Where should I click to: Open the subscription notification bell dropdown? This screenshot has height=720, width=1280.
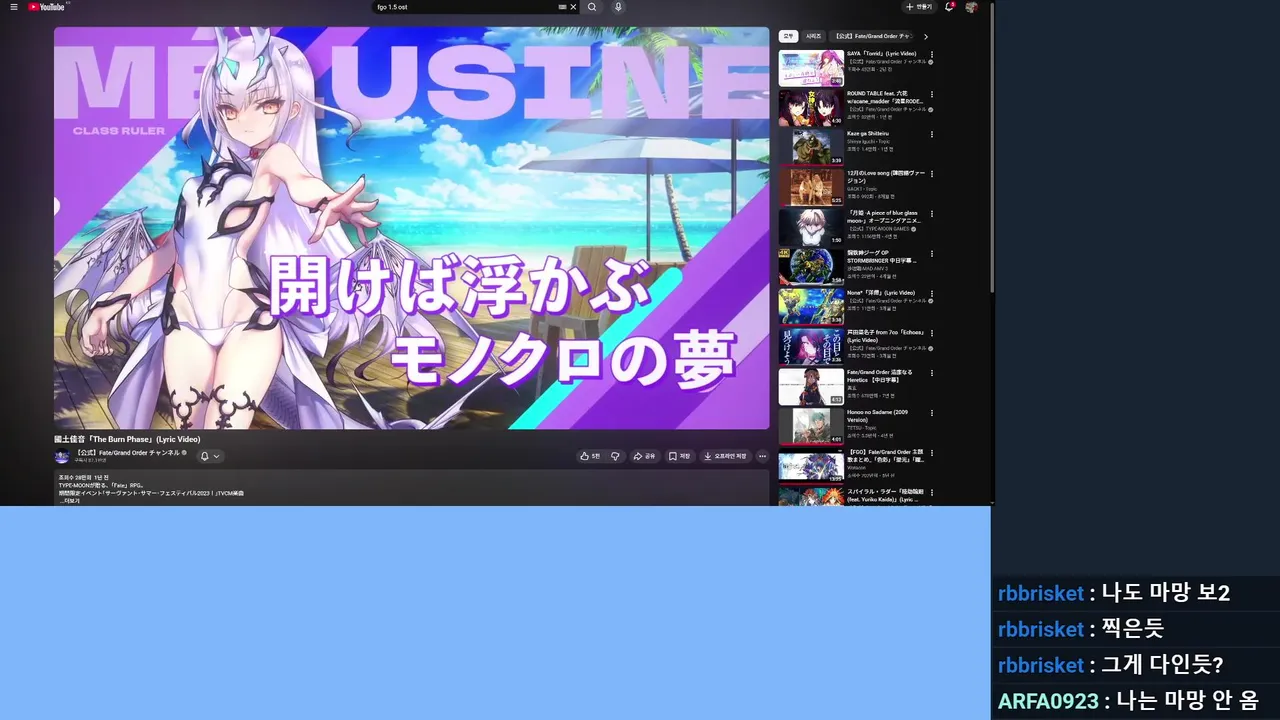pos(209,456)
